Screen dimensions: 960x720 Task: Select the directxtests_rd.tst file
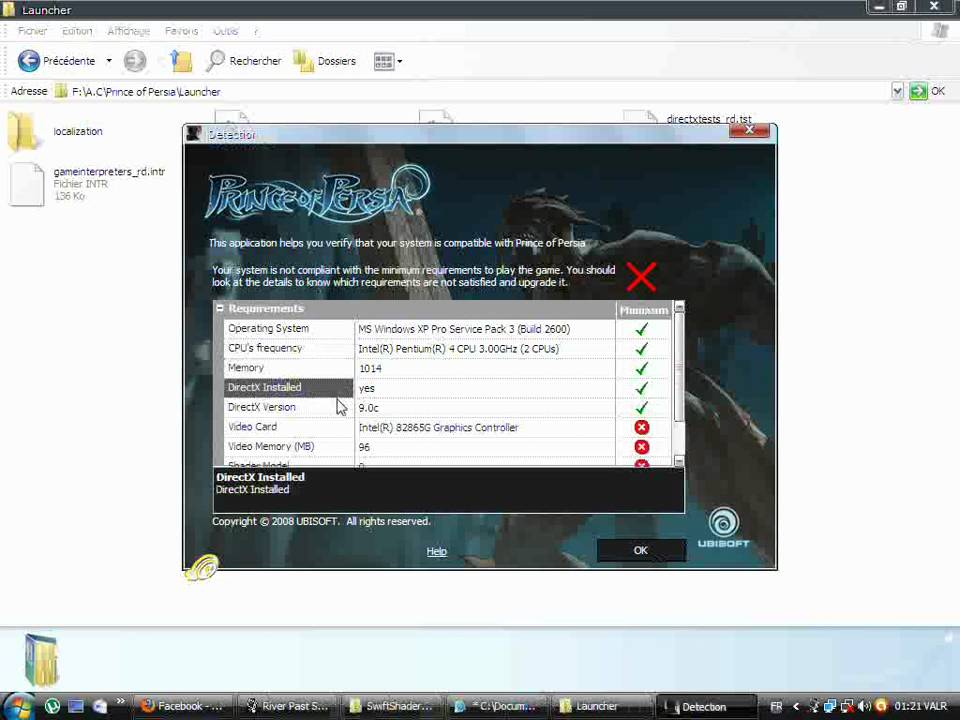click(x=708, y=119)
